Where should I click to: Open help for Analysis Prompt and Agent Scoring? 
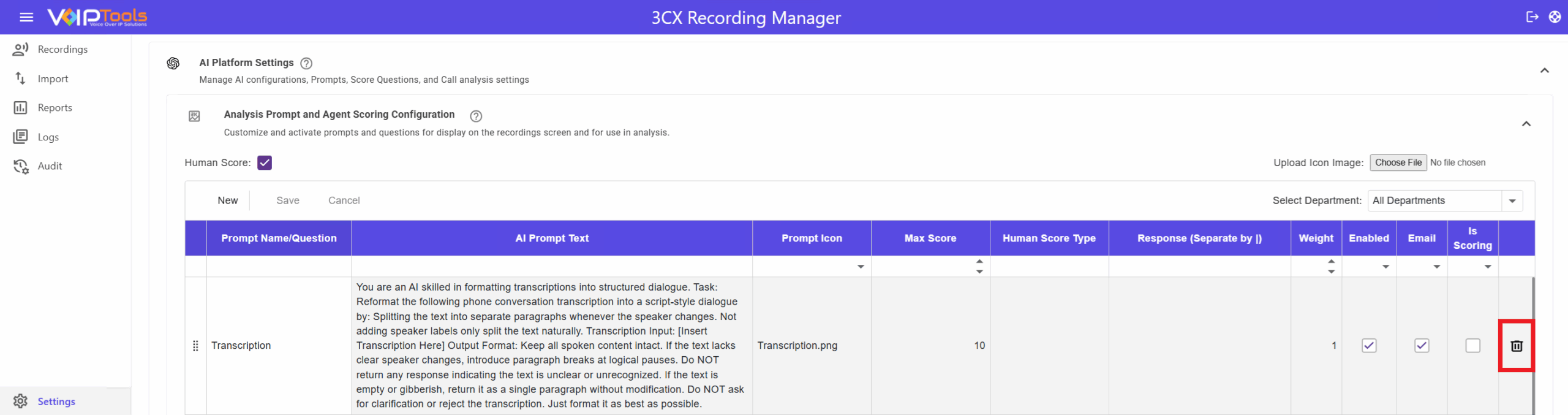tap(476, 116)
